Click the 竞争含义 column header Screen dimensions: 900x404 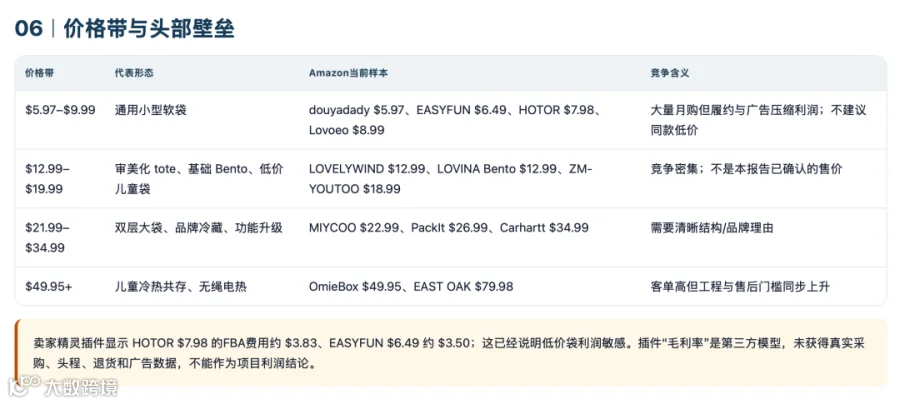click(x=670, y=73)
